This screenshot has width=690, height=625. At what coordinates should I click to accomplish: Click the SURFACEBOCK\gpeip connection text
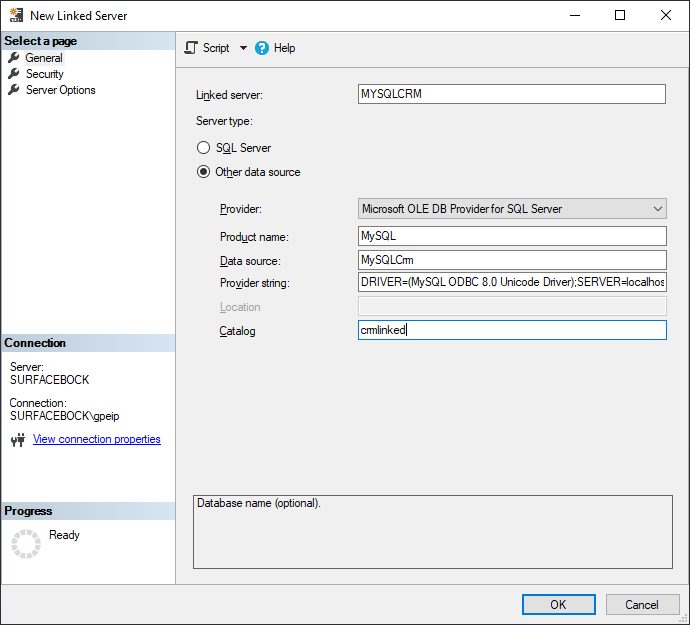tap(64, 415)
